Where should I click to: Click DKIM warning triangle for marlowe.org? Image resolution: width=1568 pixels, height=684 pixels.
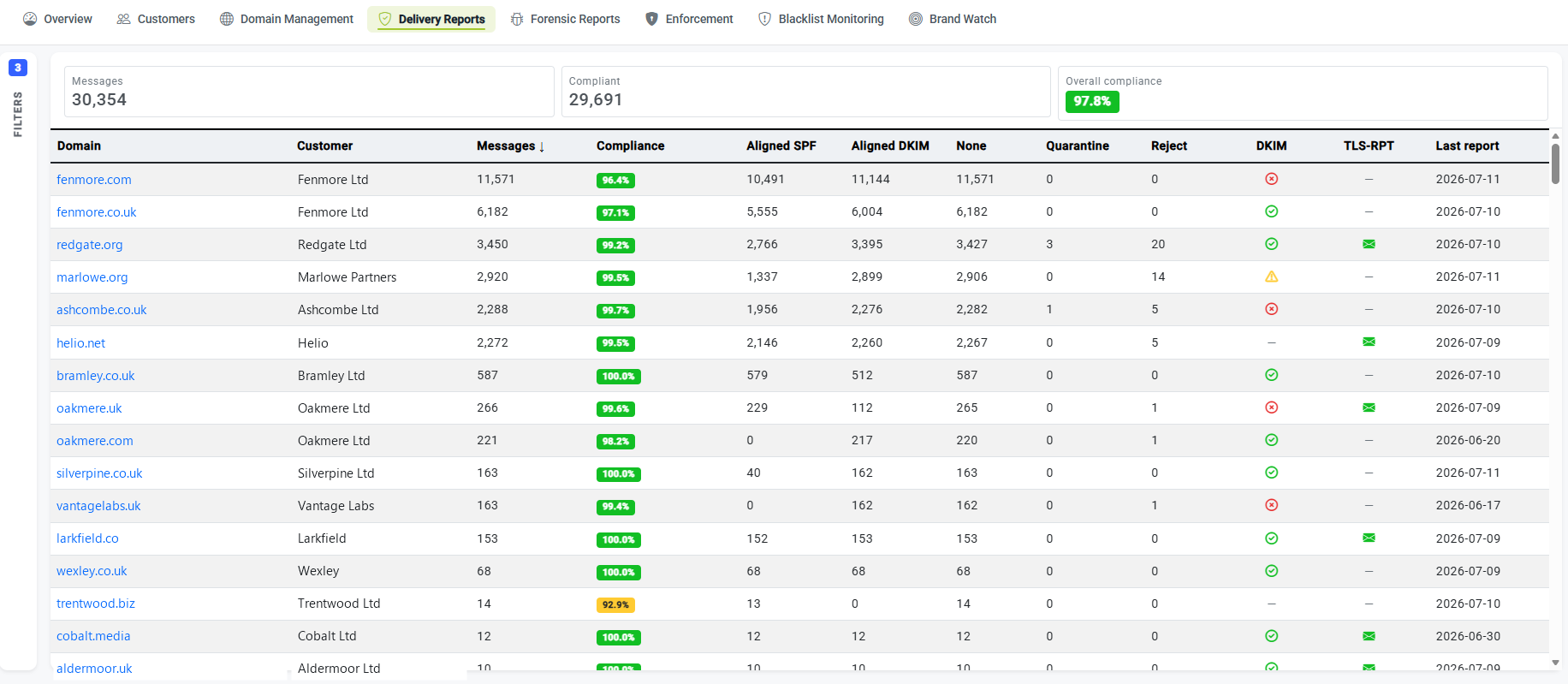[x=1271, y=277]
